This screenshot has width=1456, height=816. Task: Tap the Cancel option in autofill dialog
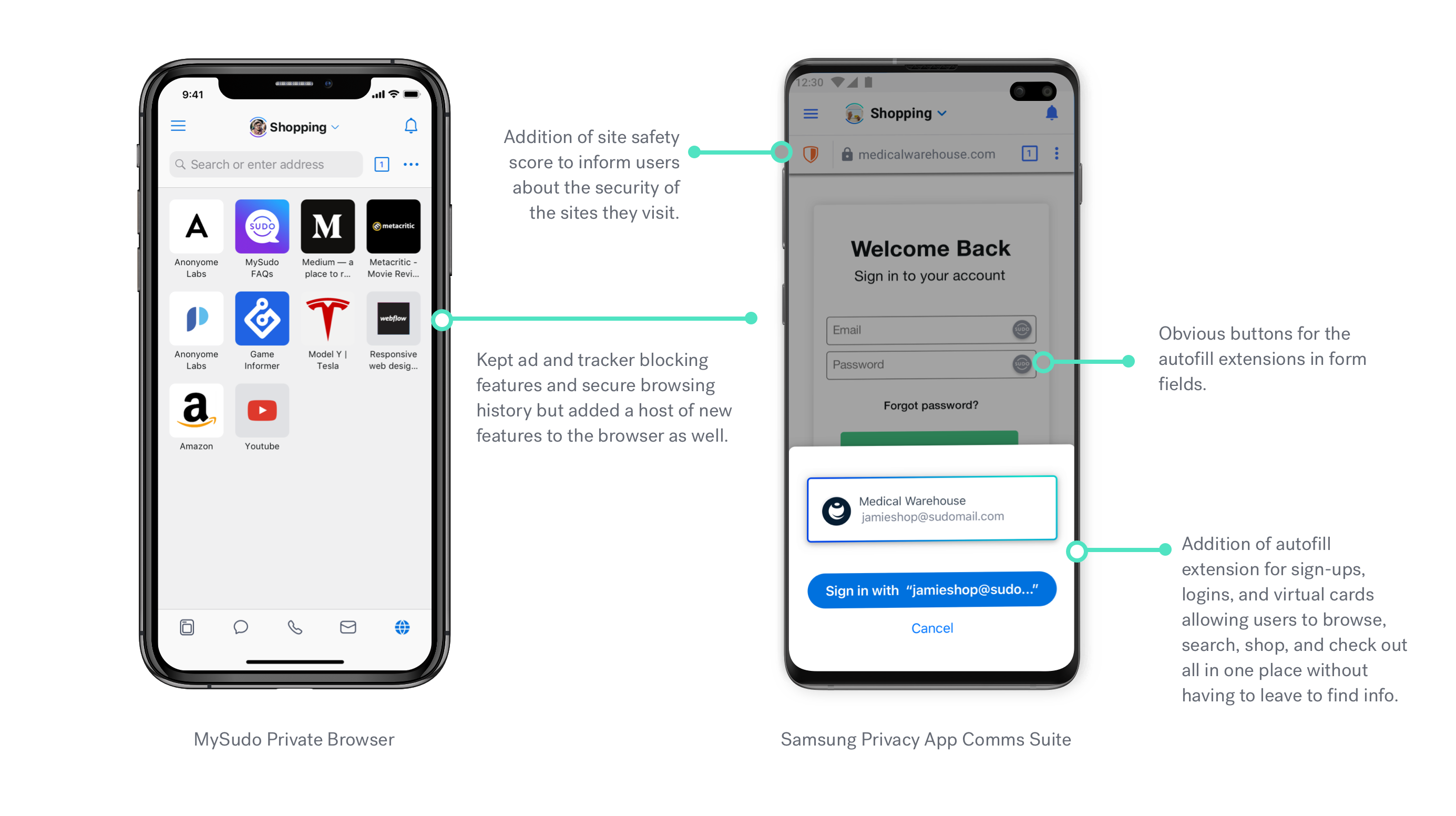pyautogui.click(x=932, y=628)
